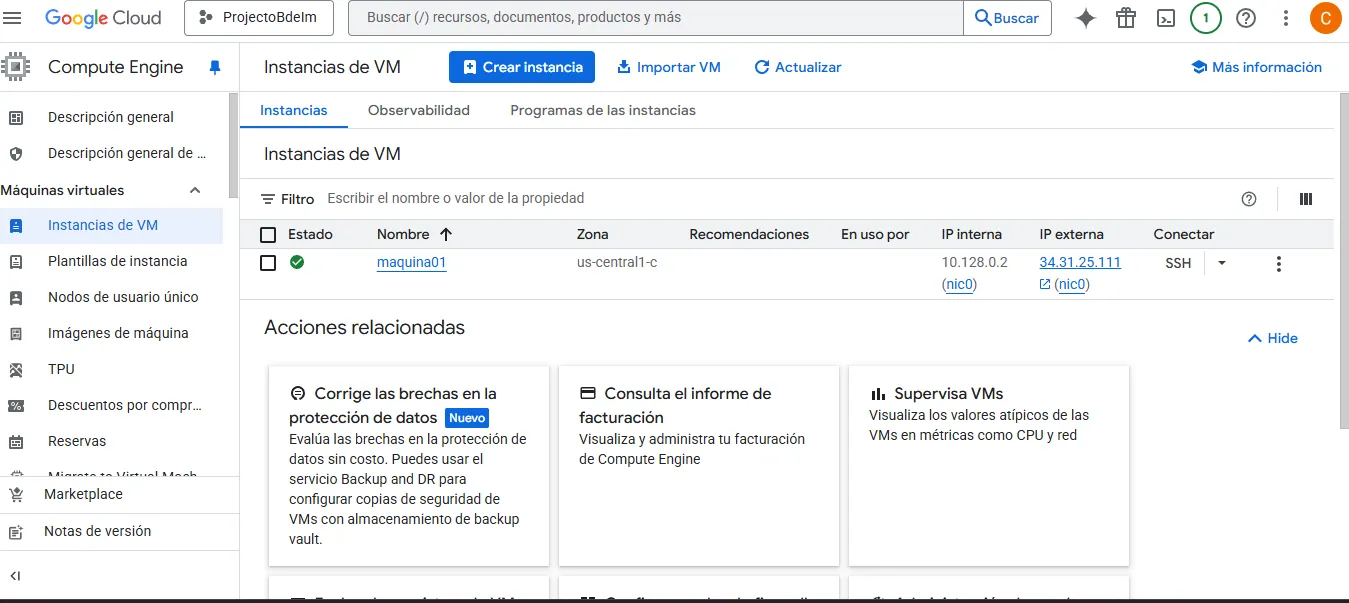Screen dimensions: 1349x603
Task: Click the Buscar search button
Action: [x=1007, y=18]
